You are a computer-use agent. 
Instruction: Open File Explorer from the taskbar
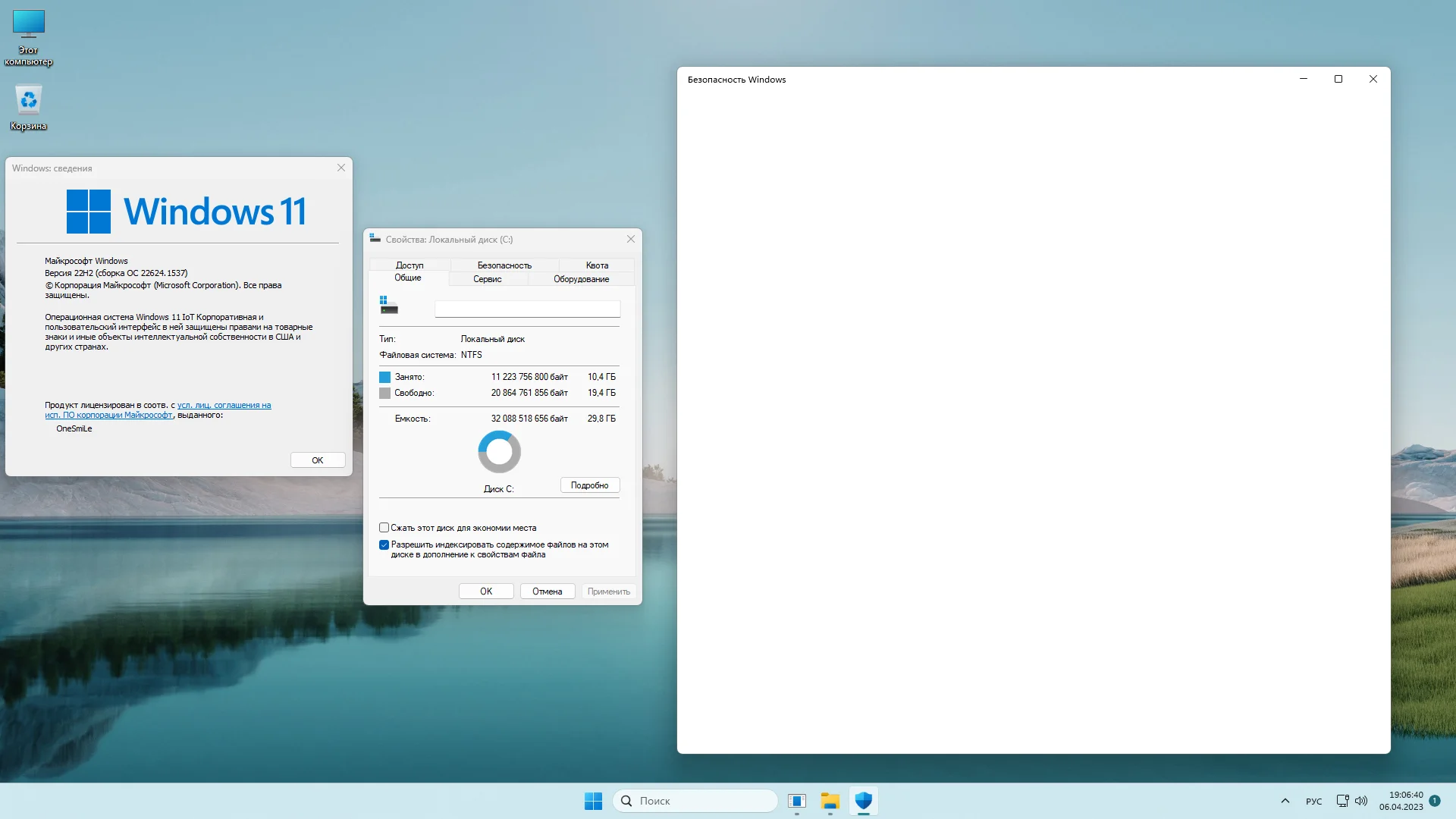pyautogui.click(x=830, y=801)
